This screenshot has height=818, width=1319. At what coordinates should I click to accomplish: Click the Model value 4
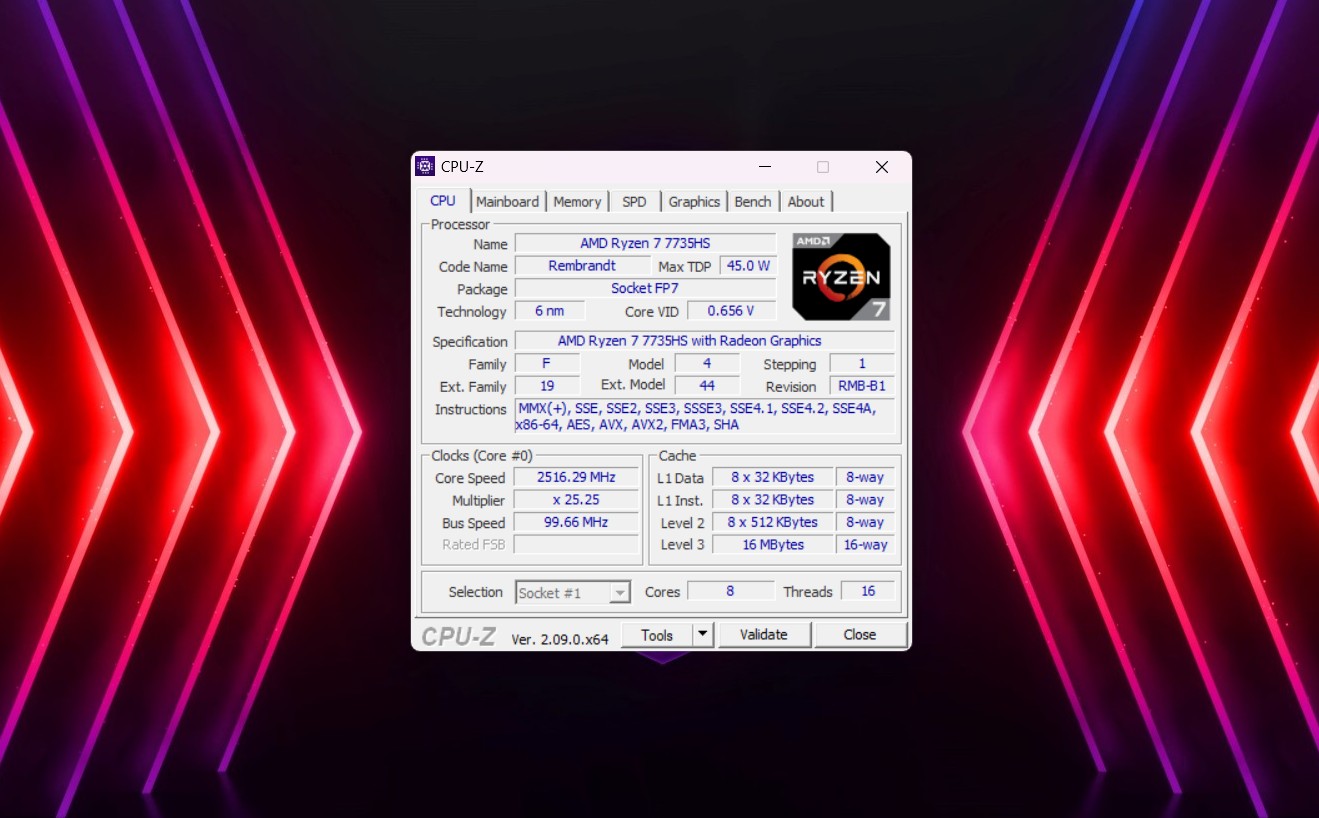[x=707, y=364]
